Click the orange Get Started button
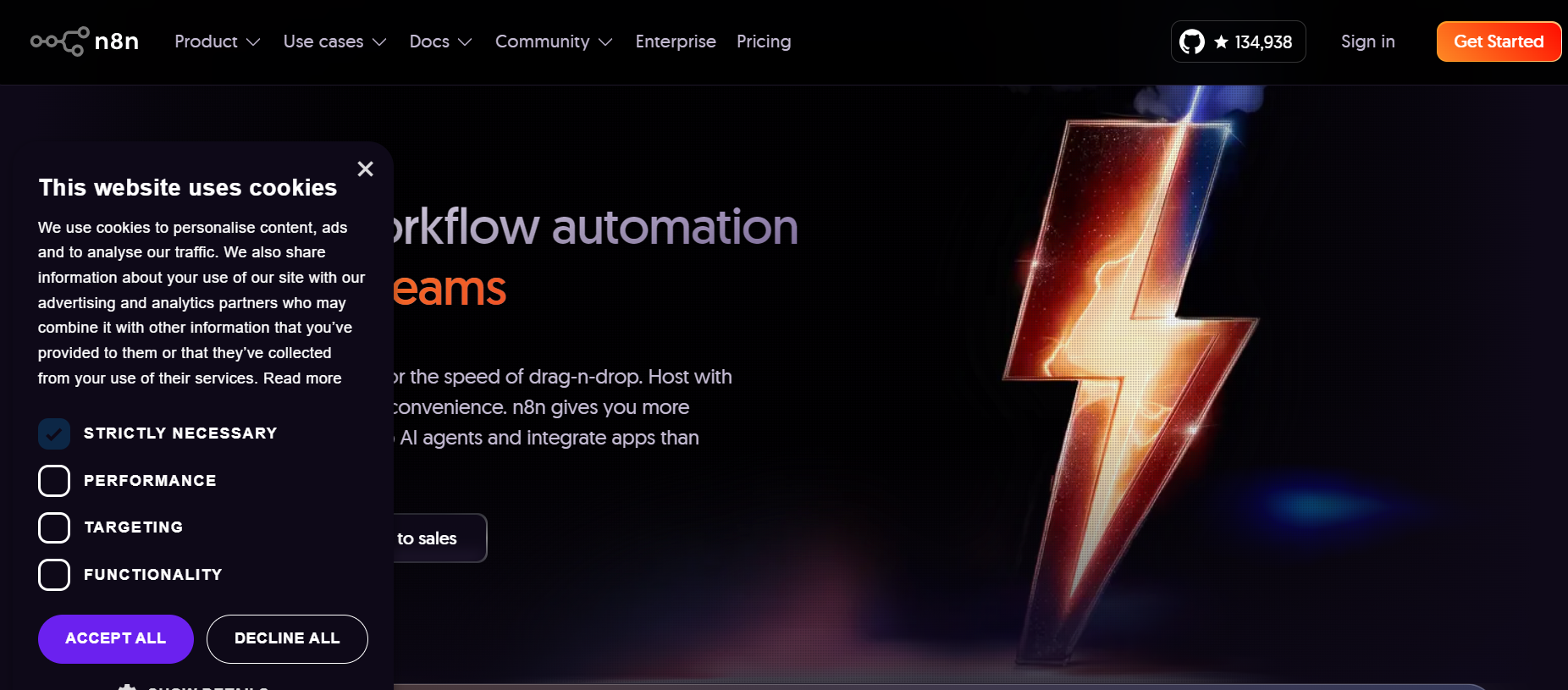This screenshot has height=690, width=1568. click(x=1499, y=41)
